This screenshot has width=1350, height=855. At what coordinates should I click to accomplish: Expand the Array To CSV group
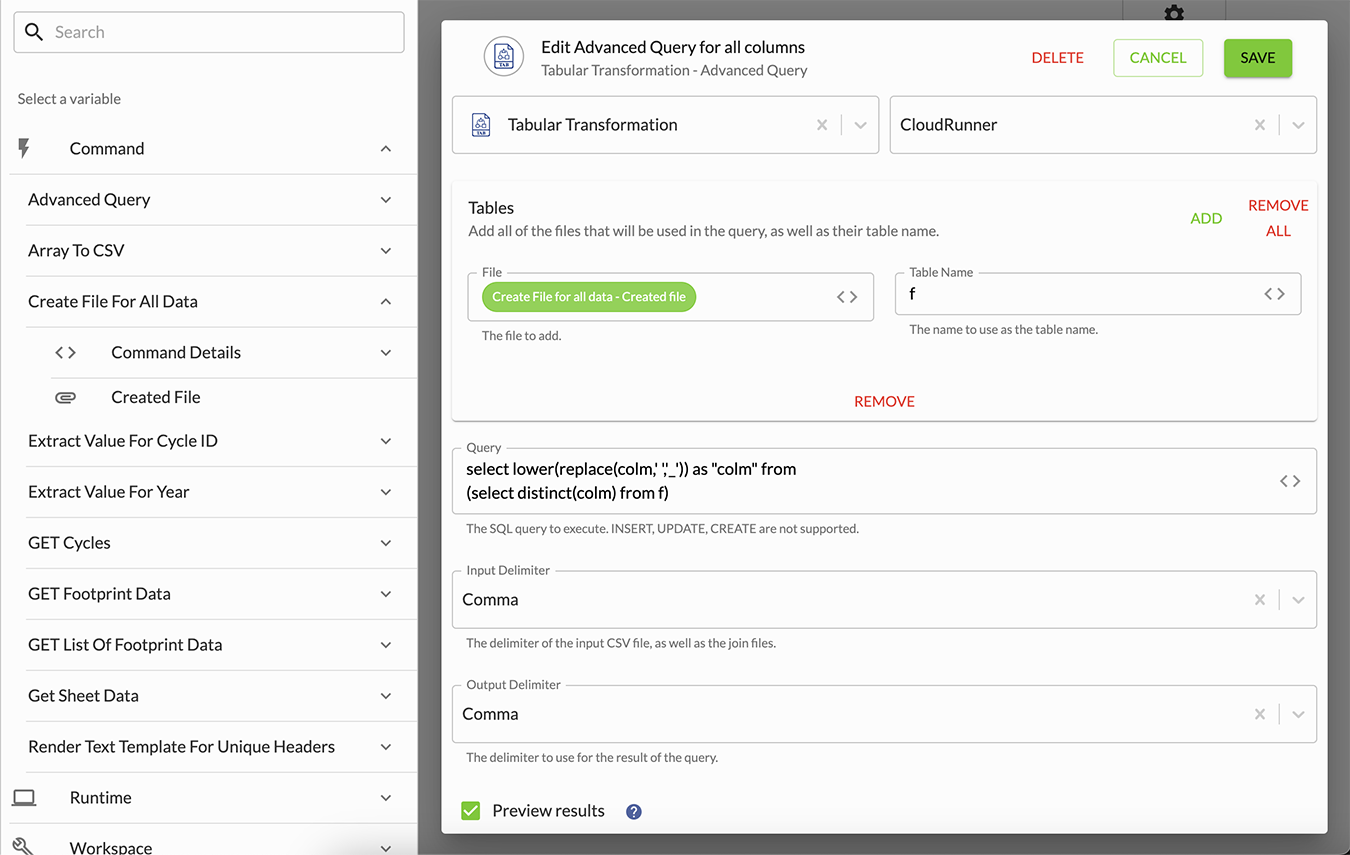coord(386,251)
